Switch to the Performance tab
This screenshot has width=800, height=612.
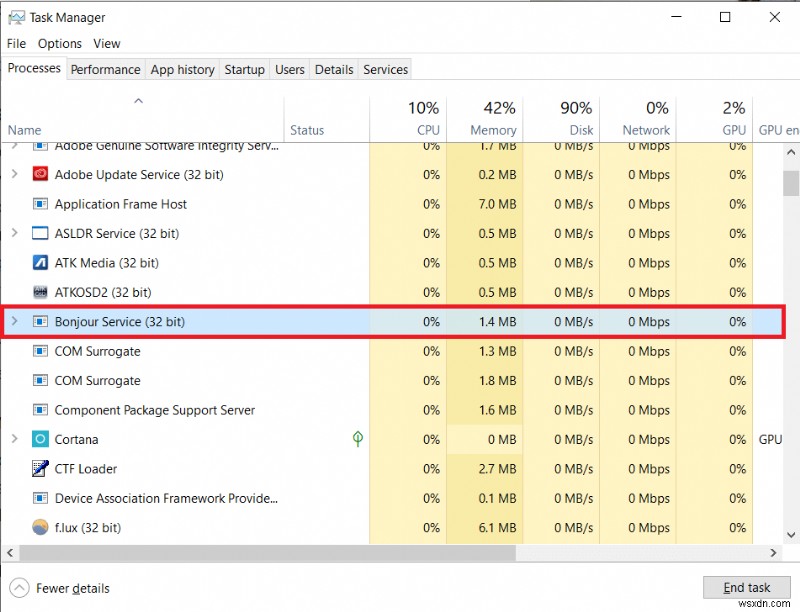coord(106,69)
